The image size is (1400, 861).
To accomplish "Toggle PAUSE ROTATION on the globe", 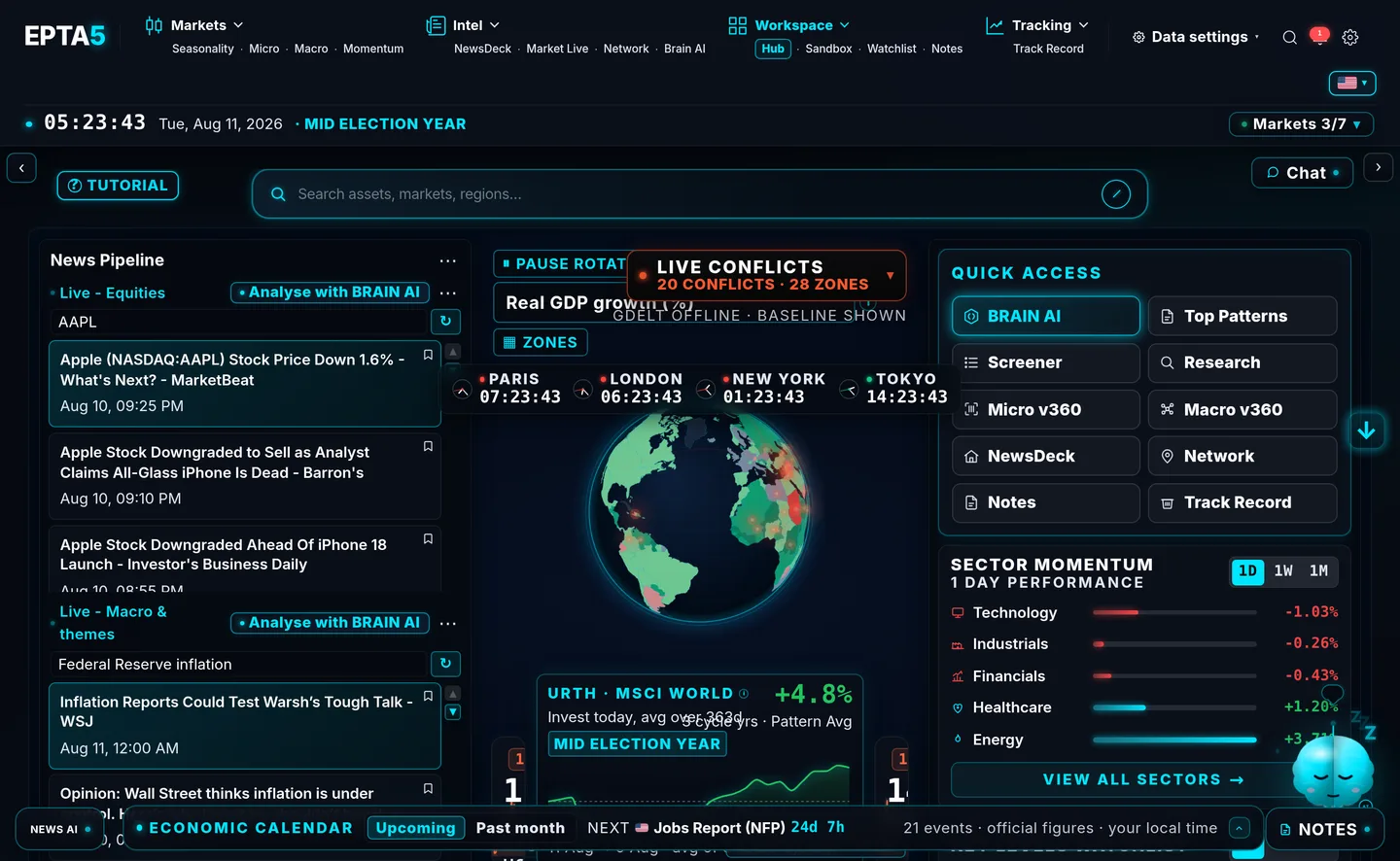I will pyautogui.click(x=562, y=264).
